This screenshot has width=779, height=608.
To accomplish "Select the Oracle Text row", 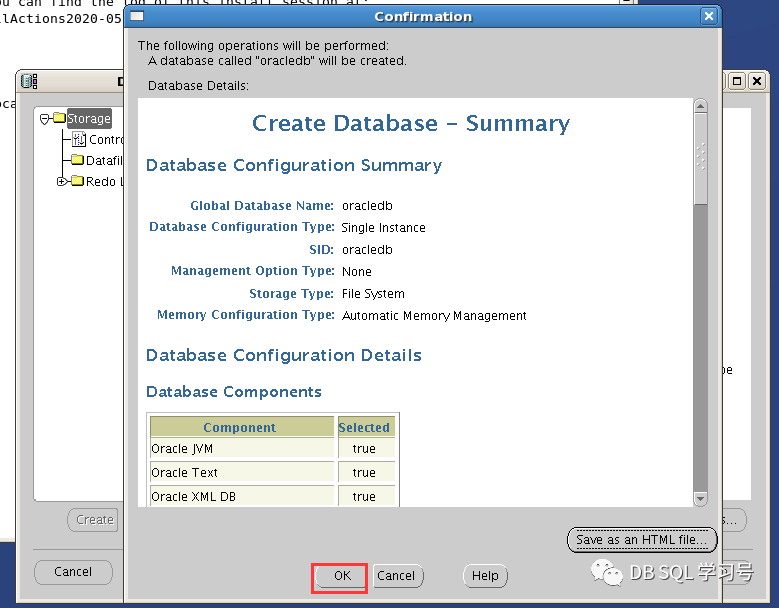I will point(273,472).
